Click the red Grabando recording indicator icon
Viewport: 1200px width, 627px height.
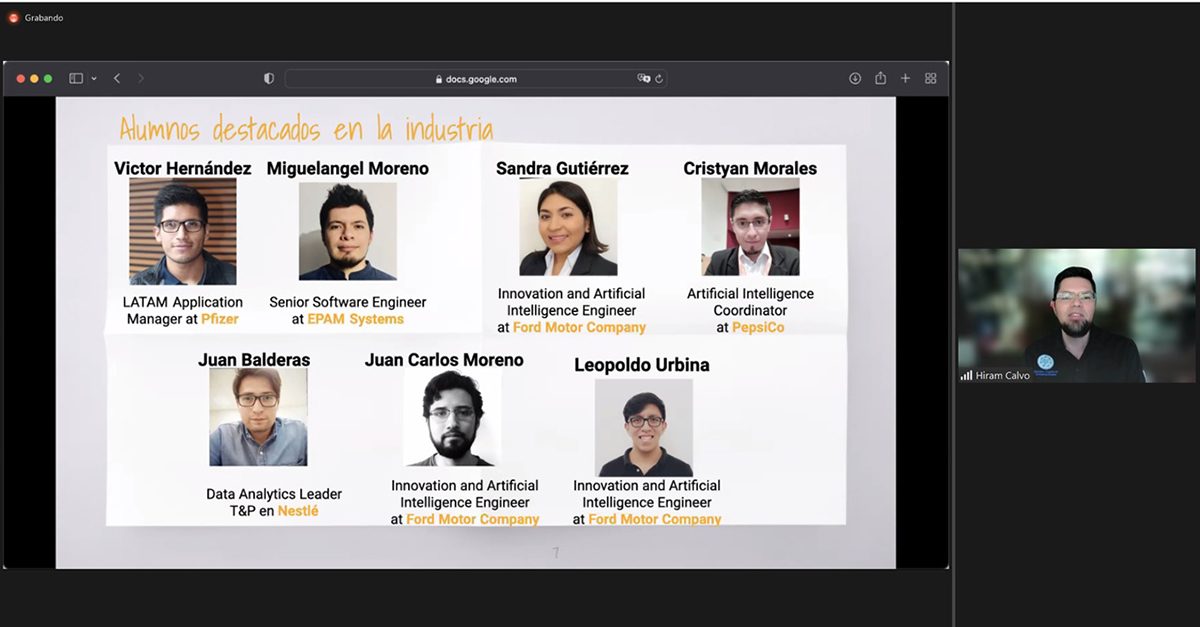13,17
